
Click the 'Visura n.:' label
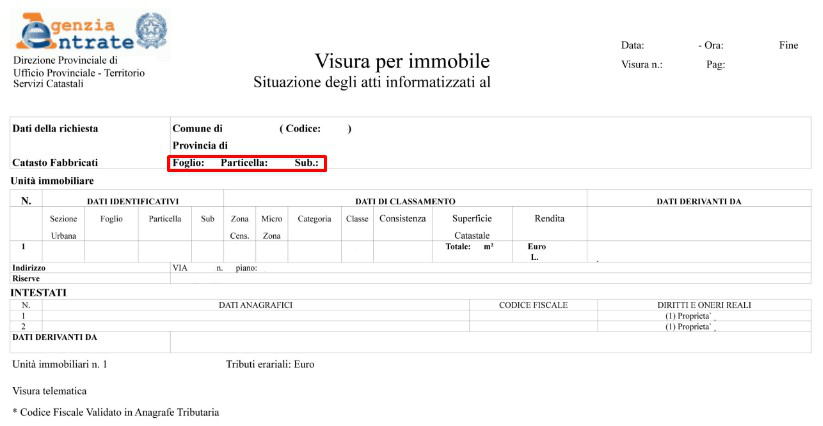[641, 65]
